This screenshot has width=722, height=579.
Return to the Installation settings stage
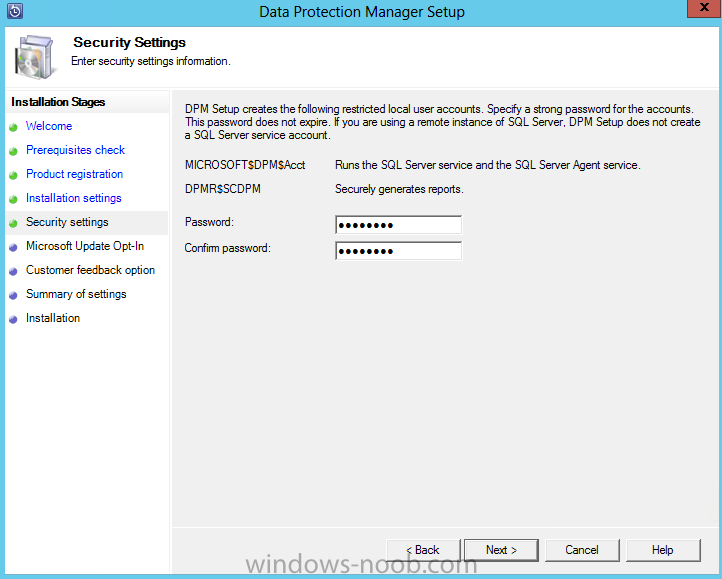(x=74, y=198)
